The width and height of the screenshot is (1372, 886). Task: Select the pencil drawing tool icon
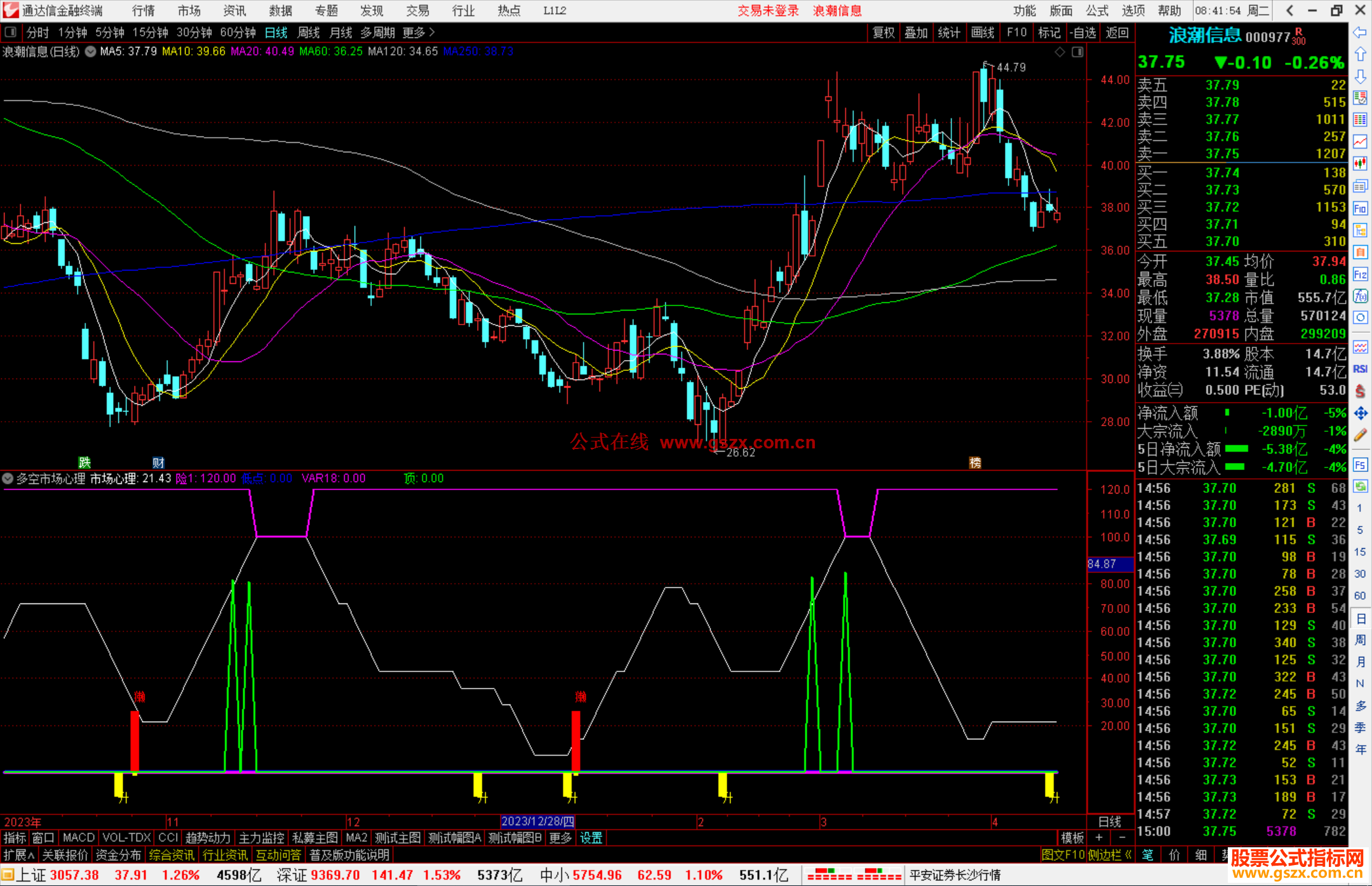tap(1360, 436)
